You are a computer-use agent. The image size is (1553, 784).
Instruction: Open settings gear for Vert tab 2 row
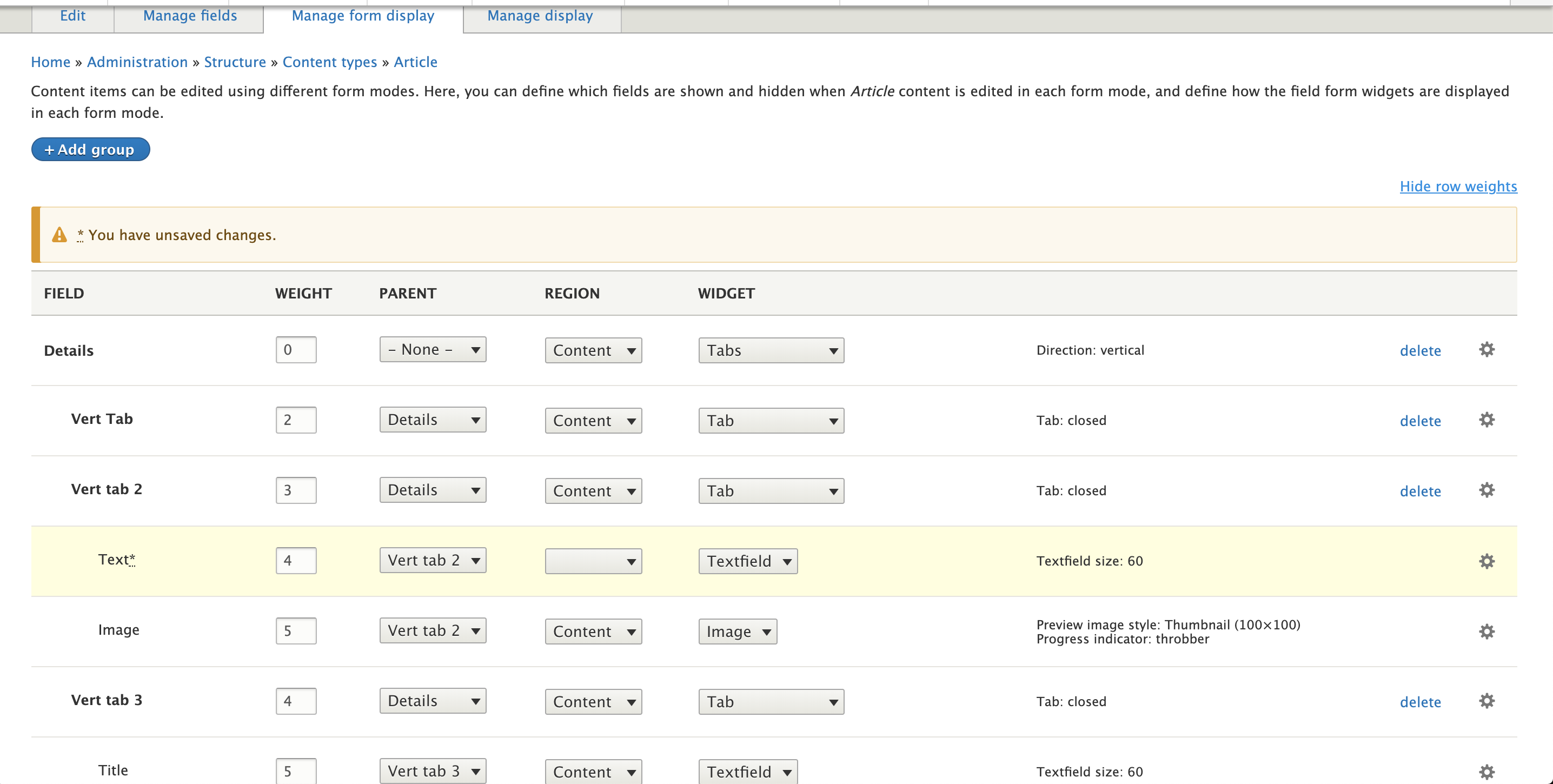[1486, 490]
